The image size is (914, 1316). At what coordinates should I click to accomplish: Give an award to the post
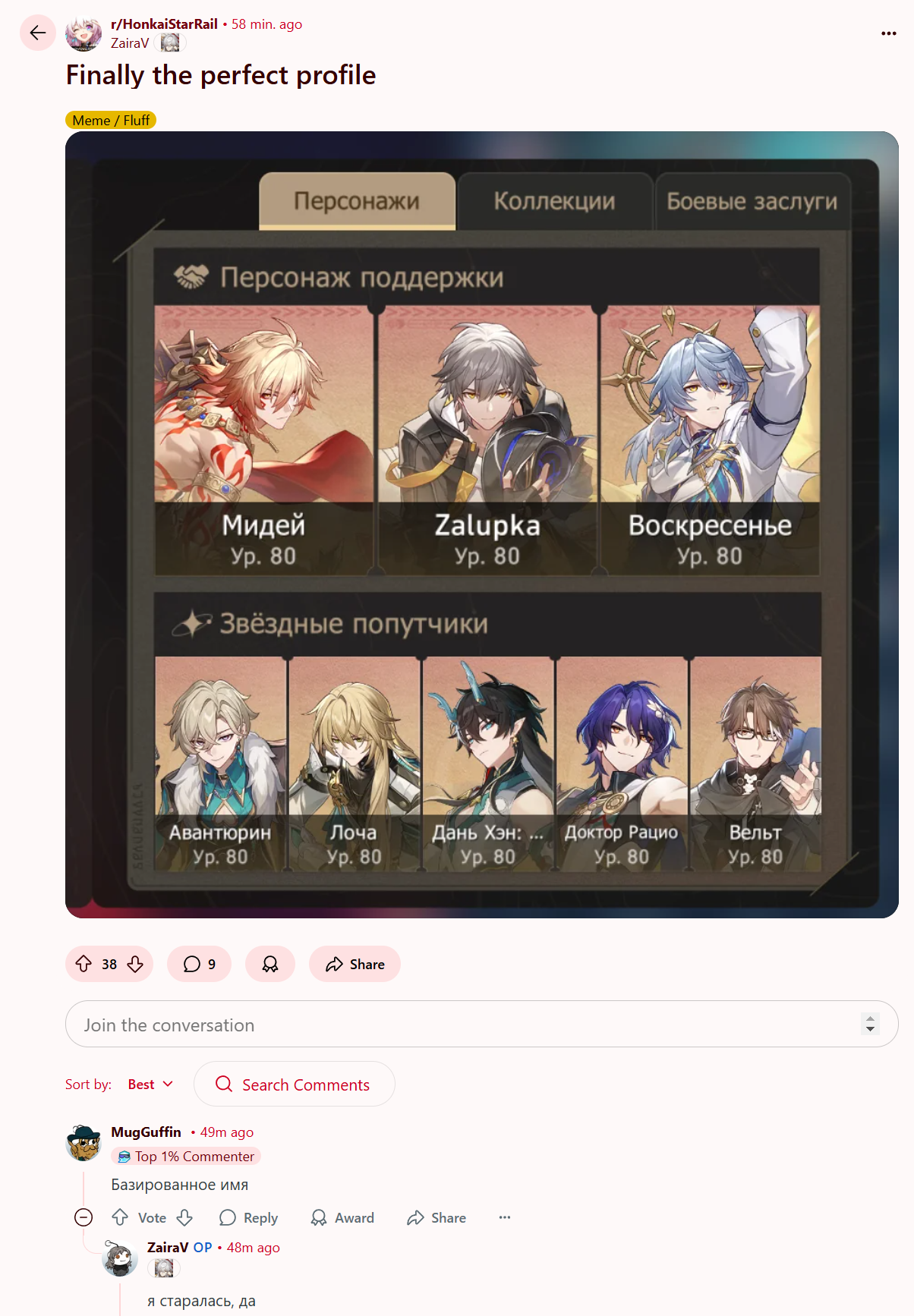(x=270, y=964)
